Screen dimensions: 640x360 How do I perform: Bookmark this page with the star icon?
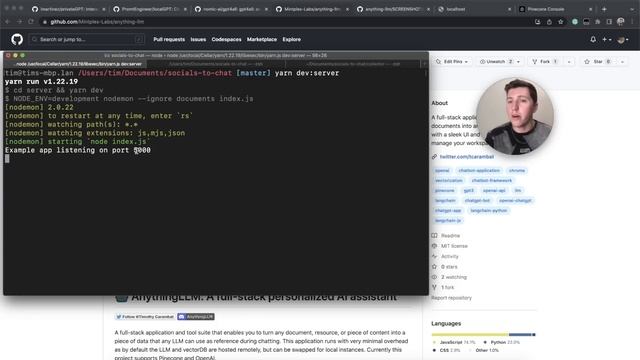tap(561, 22)
